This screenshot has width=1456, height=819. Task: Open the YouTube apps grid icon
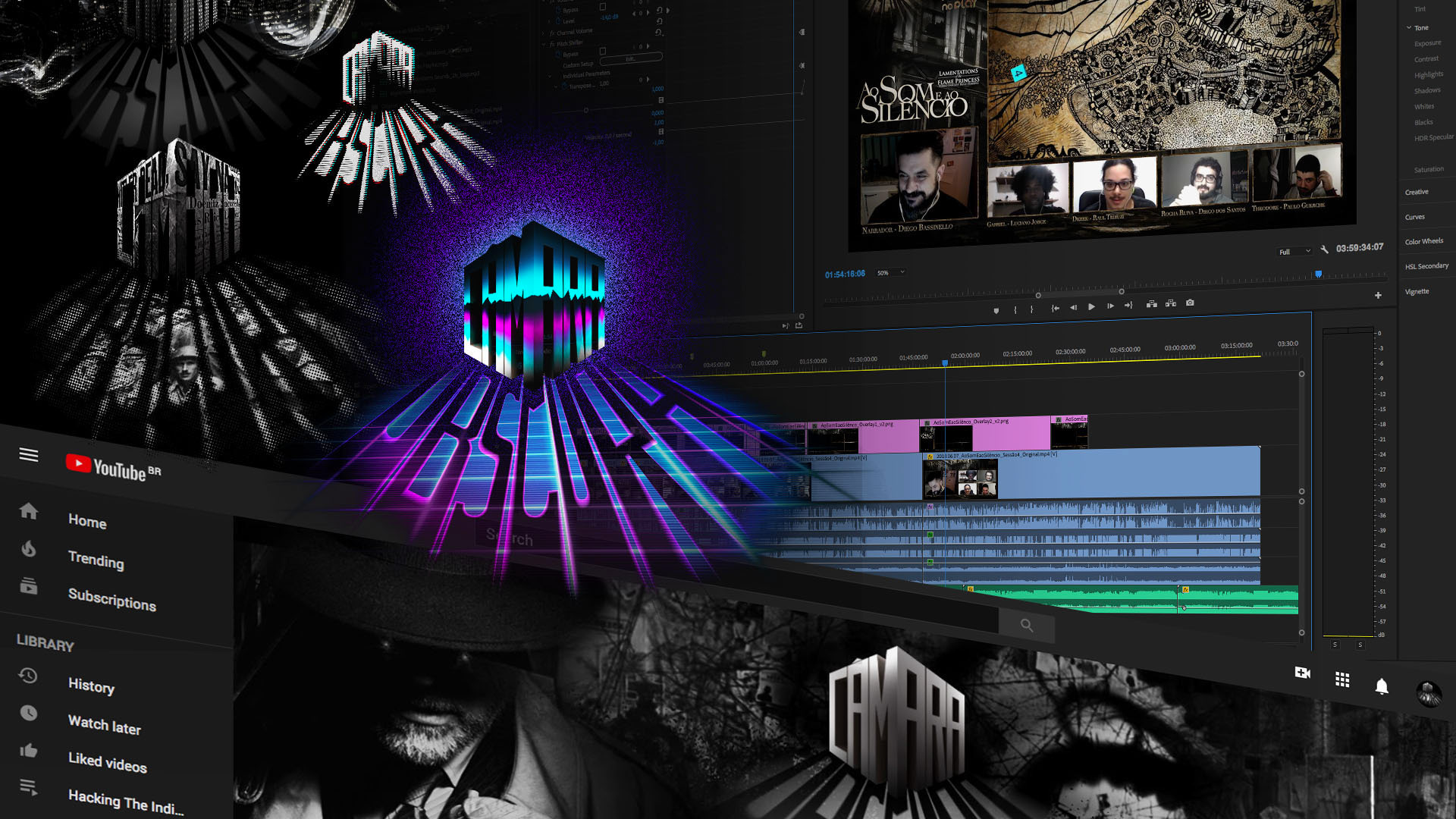tap(1342, 679)
